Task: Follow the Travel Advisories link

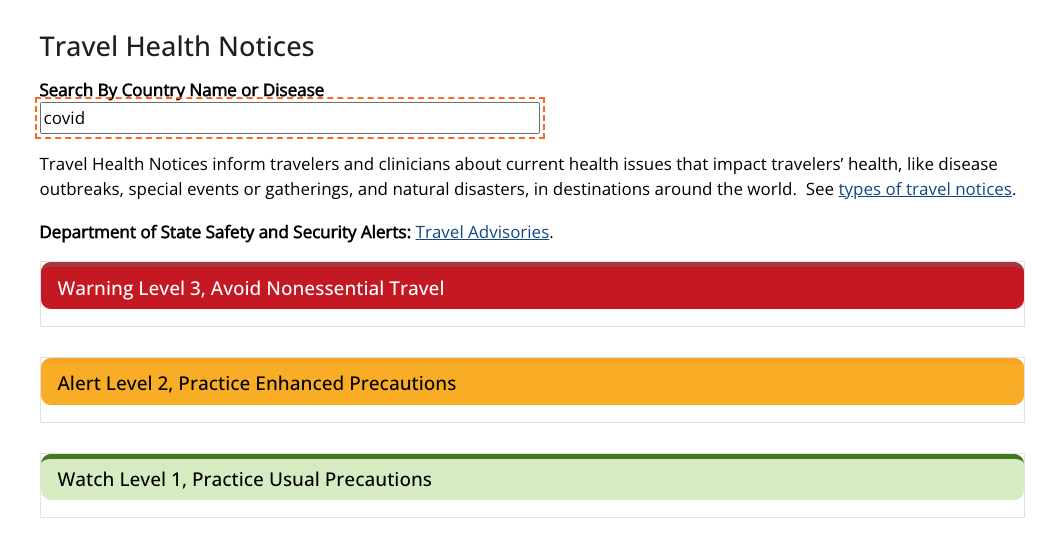Action: click(x=482, y=232)
